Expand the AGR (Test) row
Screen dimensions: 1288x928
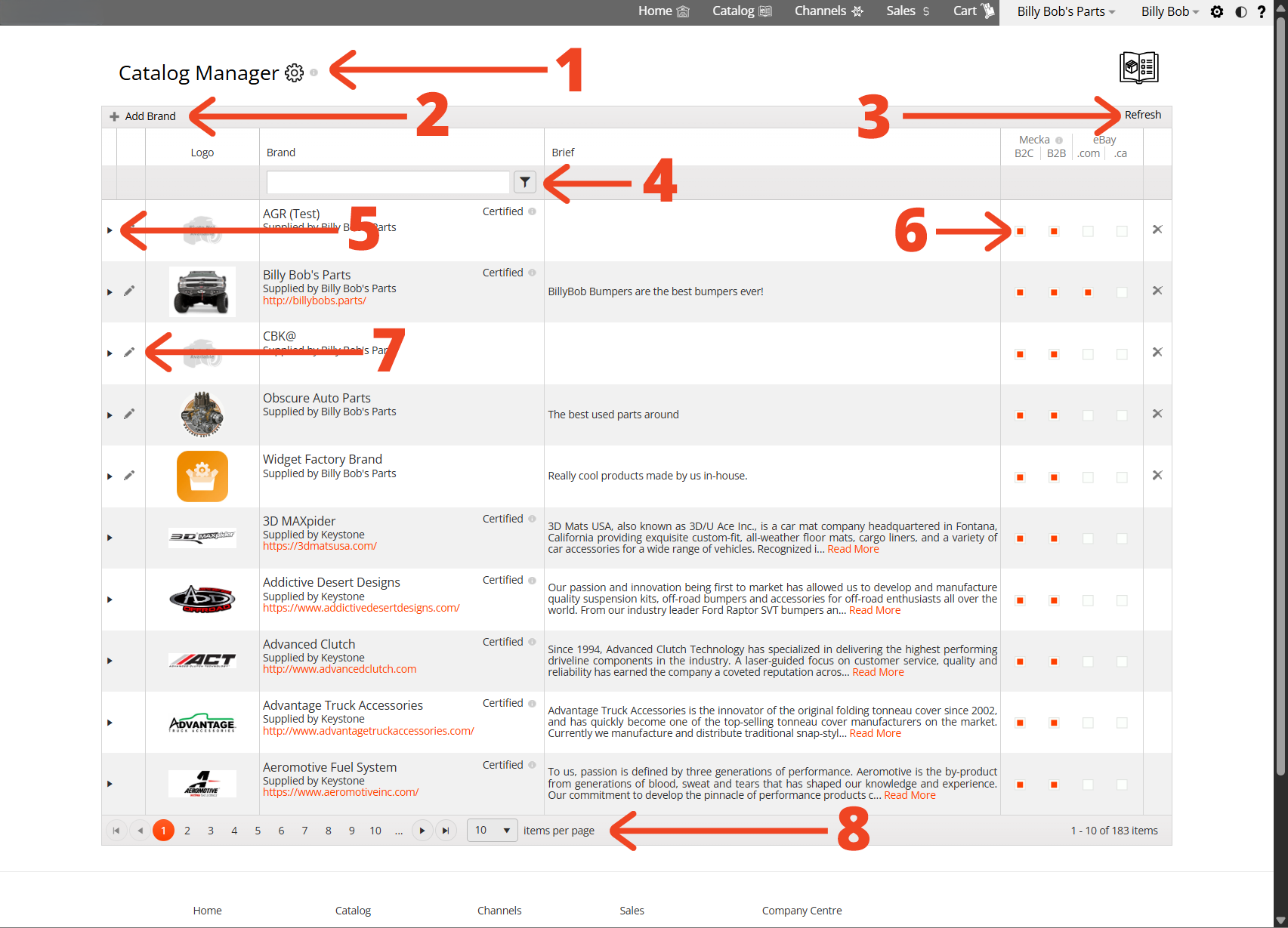(110, 230)
